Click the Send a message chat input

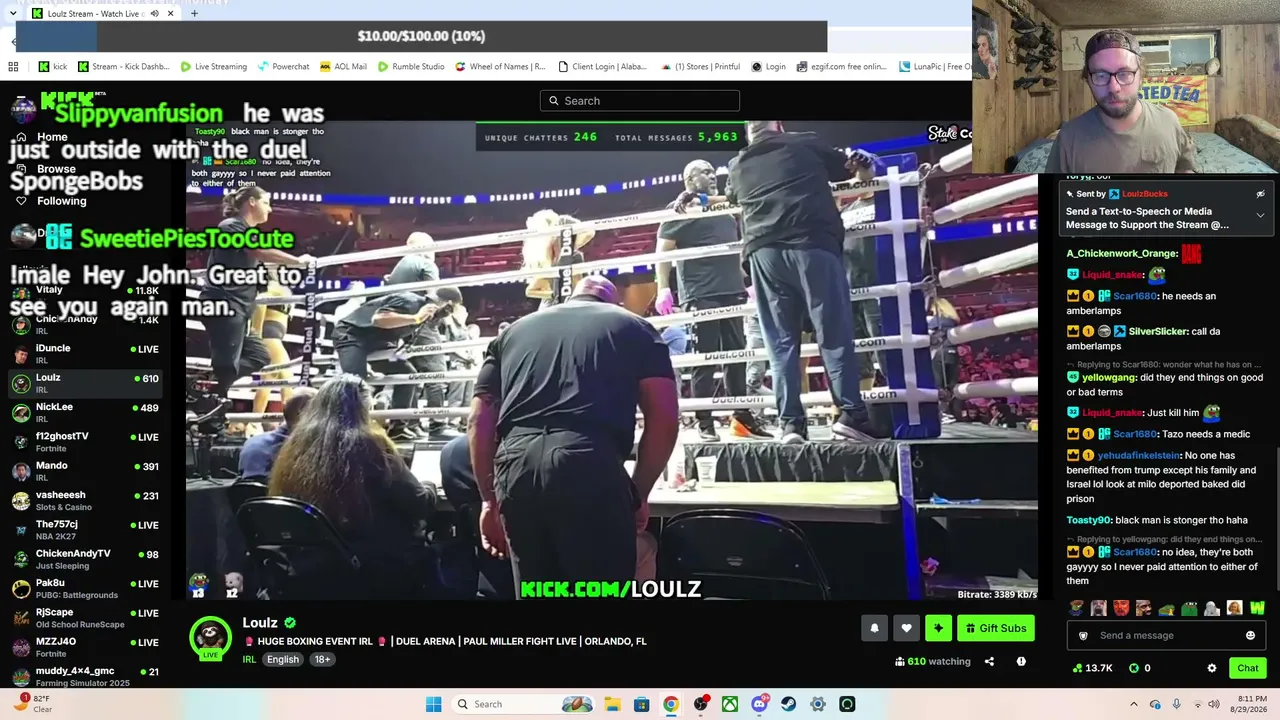1166,635
